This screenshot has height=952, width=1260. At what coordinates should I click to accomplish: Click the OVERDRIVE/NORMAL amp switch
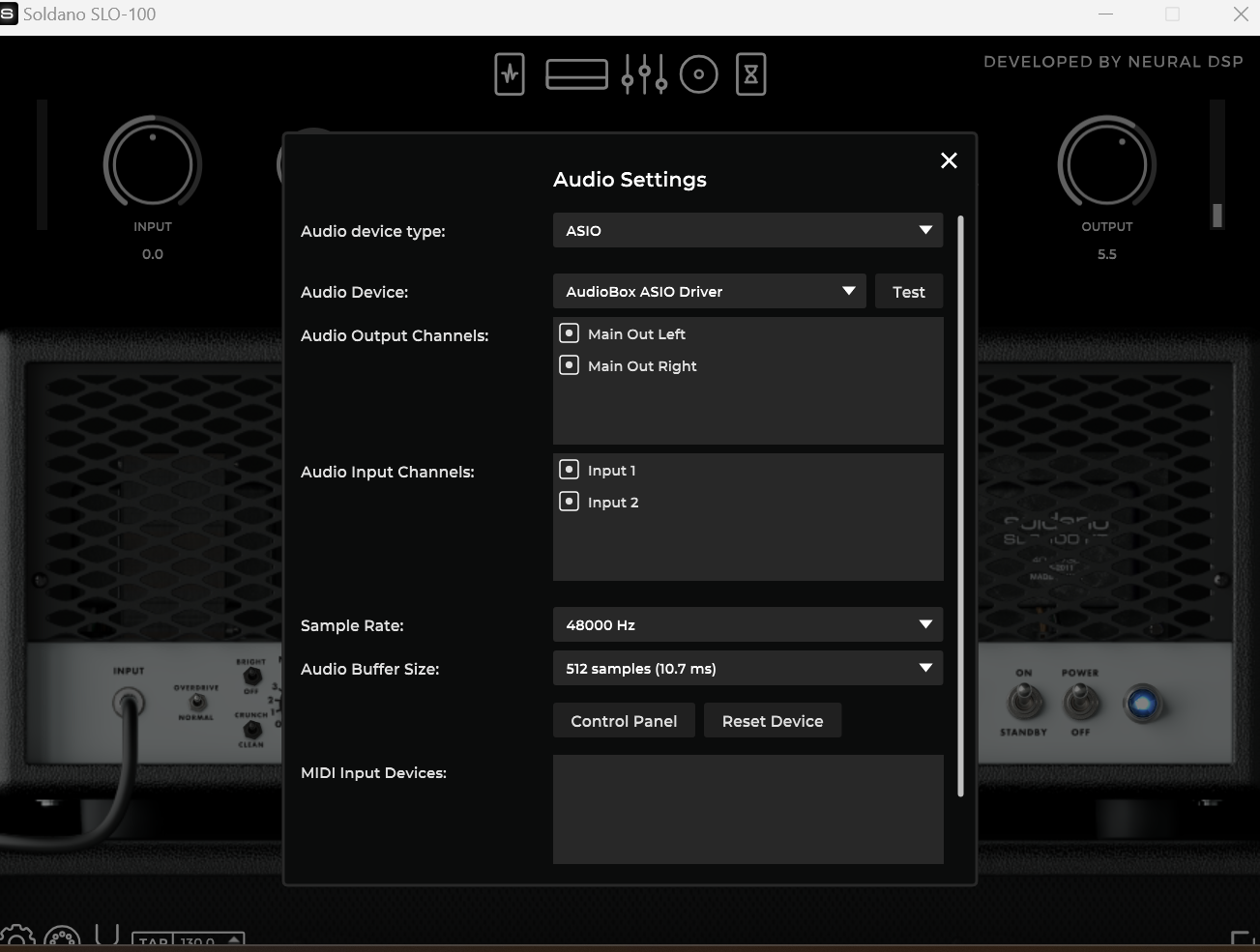click(x=196, y=703)
